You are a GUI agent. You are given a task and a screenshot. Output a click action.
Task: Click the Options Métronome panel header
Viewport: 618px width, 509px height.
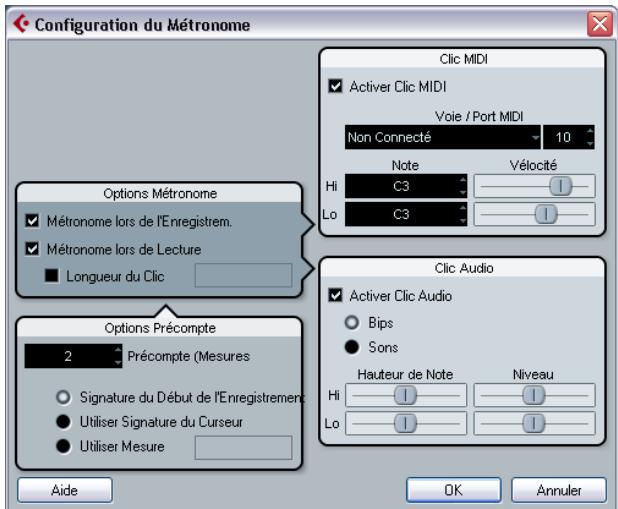pyautogui.click(x=160, y=194)
